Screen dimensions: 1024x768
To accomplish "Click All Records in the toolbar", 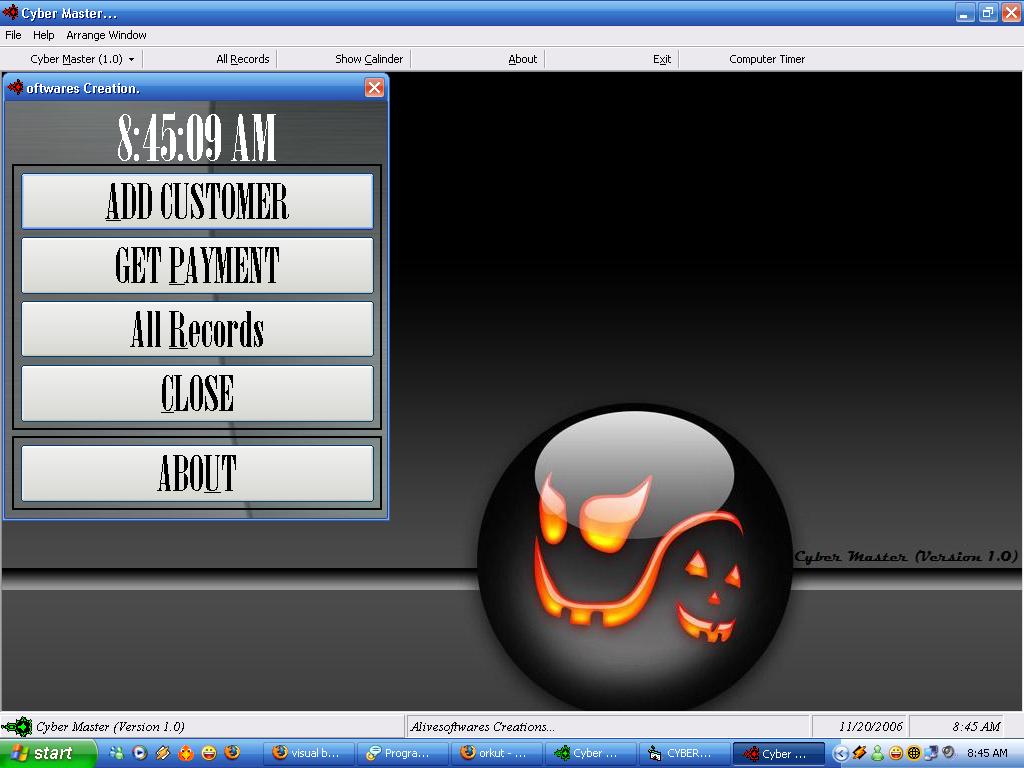I will click(x=243, y=59).
